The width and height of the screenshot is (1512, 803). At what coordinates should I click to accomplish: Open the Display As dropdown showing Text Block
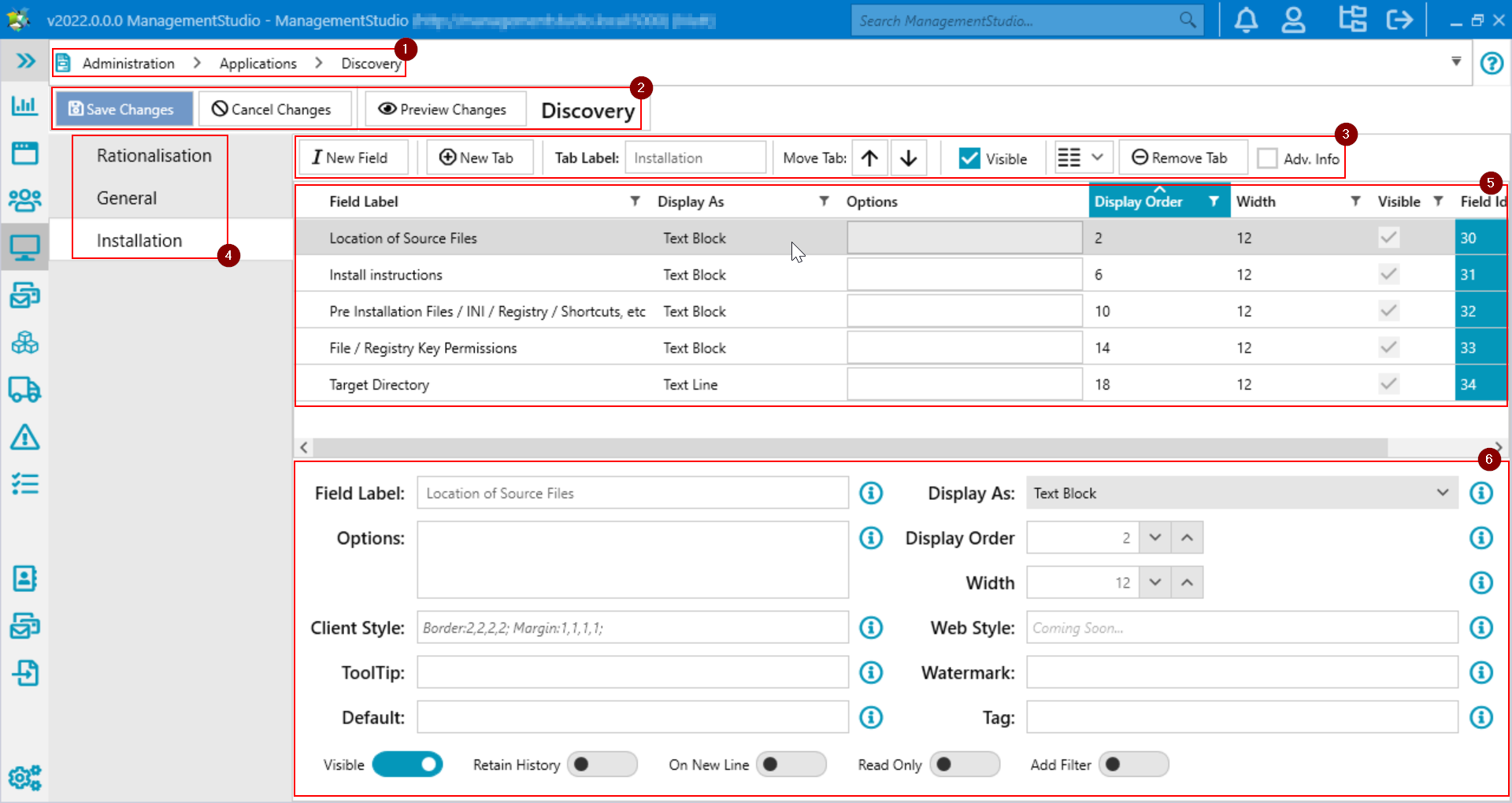[x=1240, y=493]
